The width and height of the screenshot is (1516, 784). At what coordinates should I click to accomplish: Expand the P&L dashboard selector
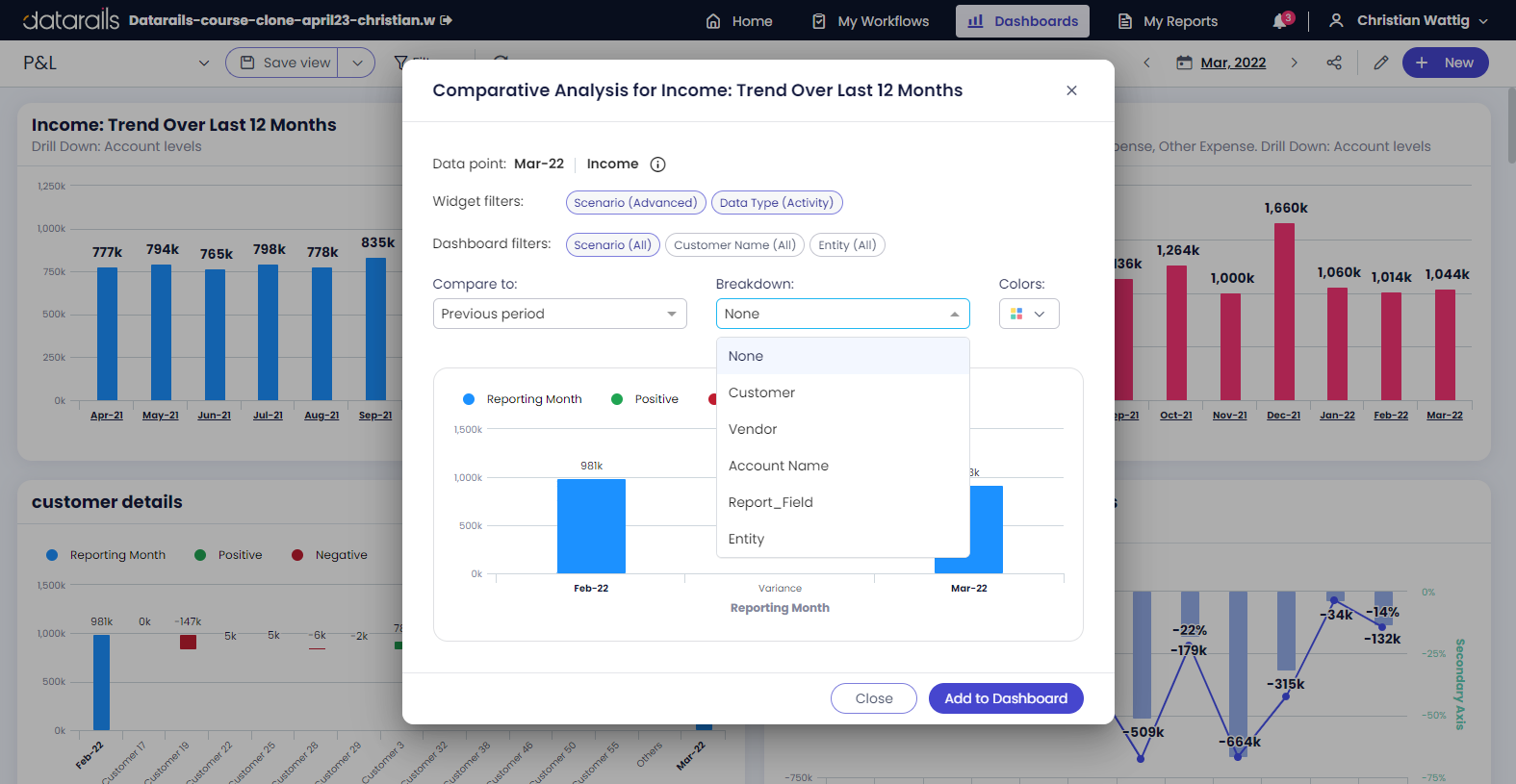point(203,63)
